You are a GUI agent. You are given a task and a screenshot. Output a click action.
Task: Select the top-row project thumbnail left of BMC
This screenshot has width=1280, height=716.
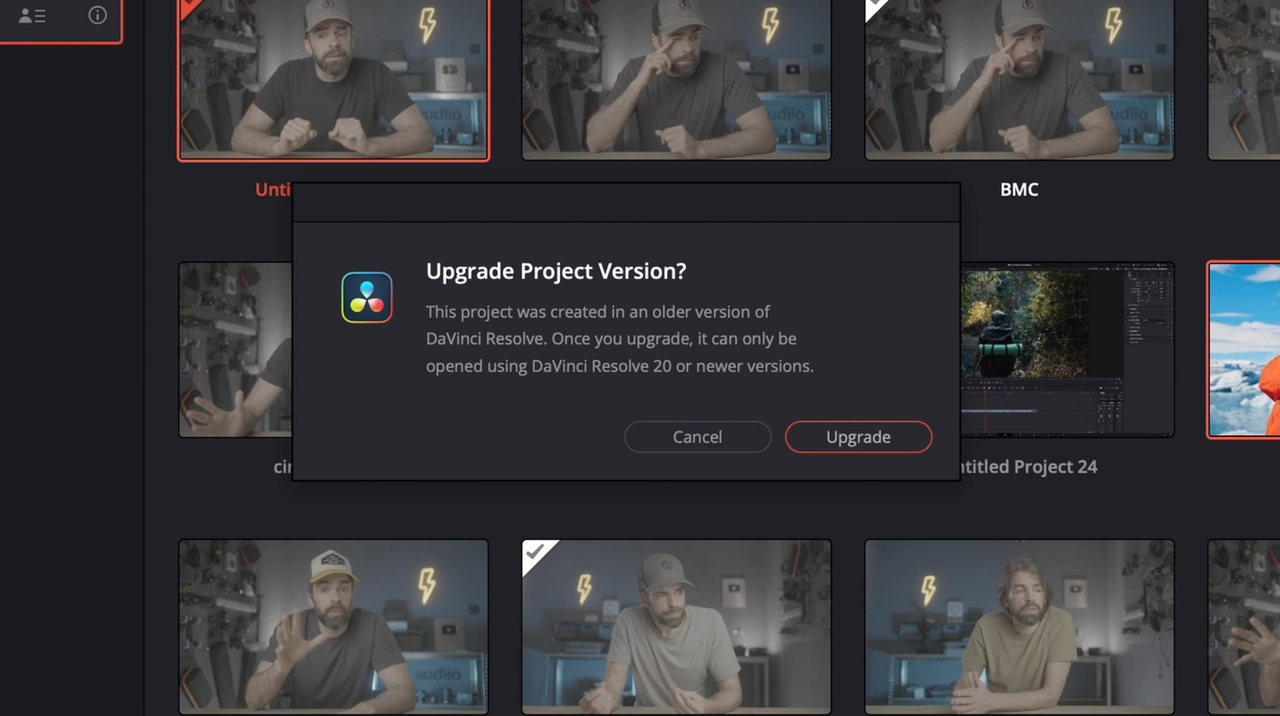(x=676, y=79)
